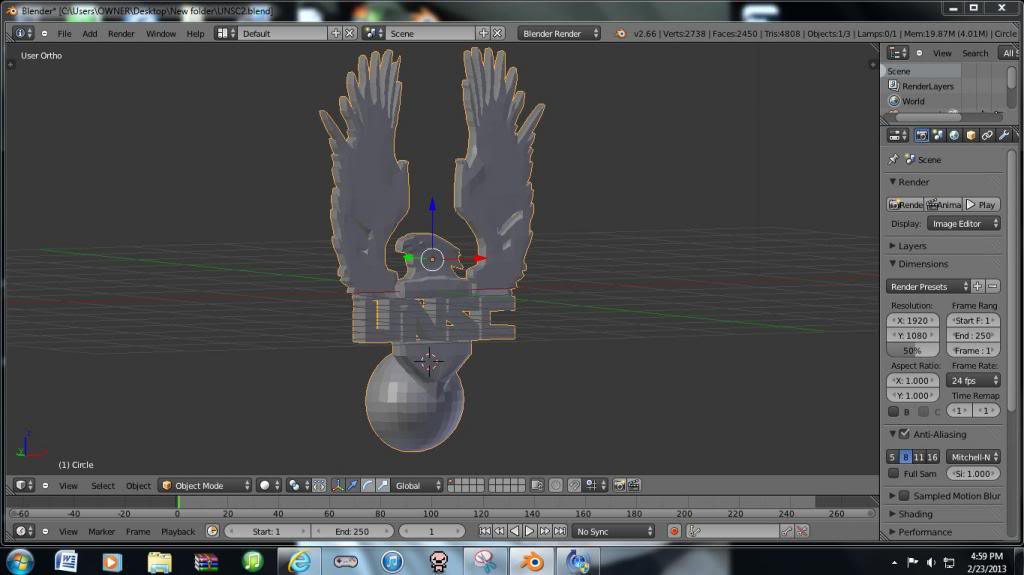Open the timeline Playback menu
Viewport: 1024px width, 575px height.
pyautogui.click(x=178, y=531)
